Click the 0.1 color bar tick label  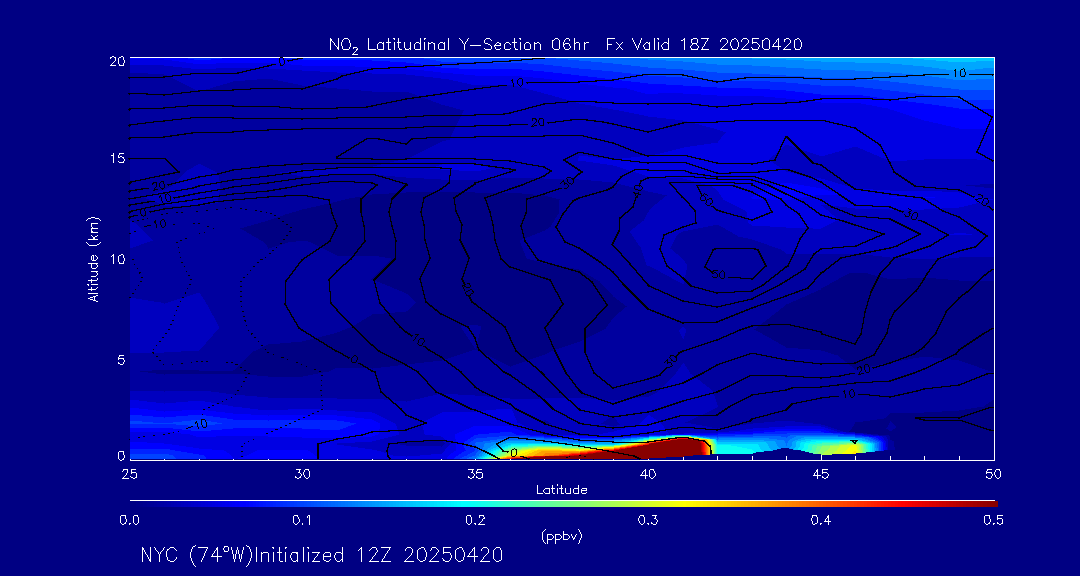[302, 520]
